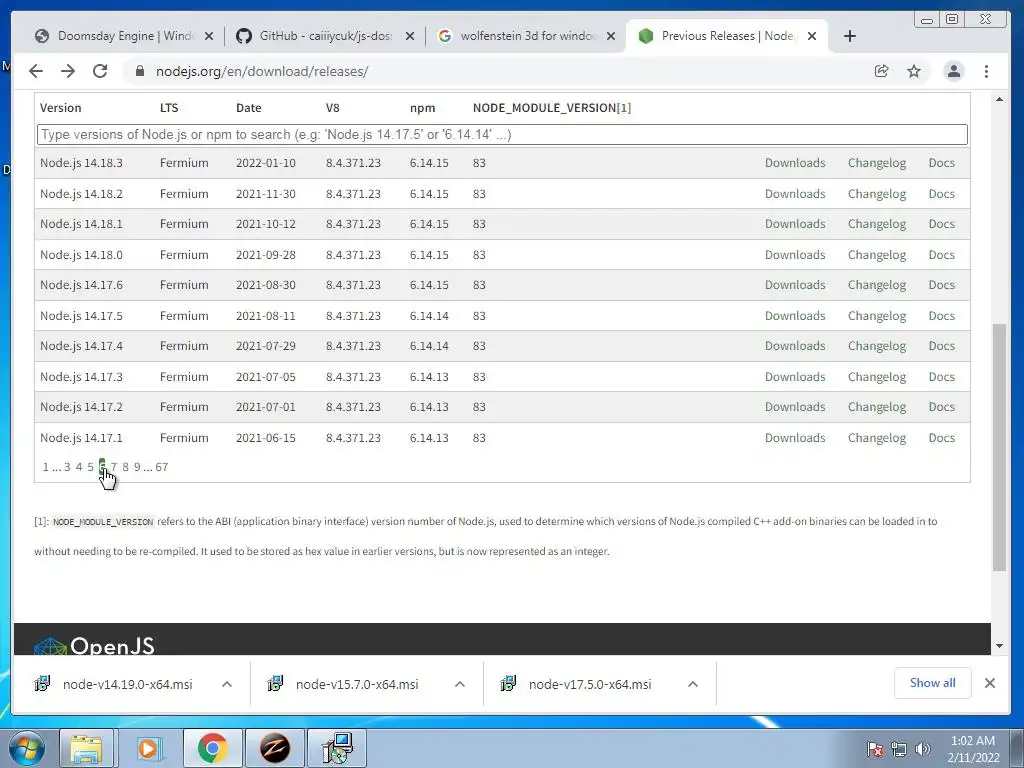This screenshot has height=768, width=1024.
Task: Go to pagination page 3
Action: point(67,467)
